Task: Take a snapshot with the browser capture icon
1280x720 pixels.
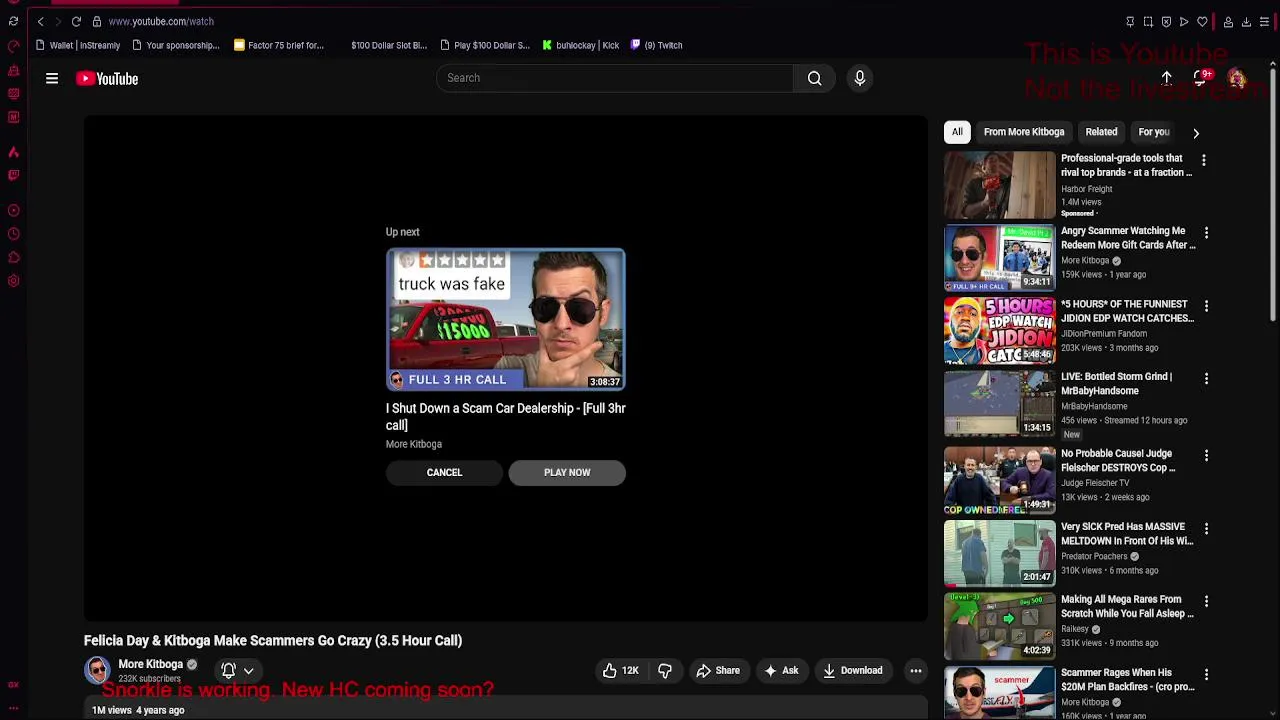Action: [x=1148, y=21]
